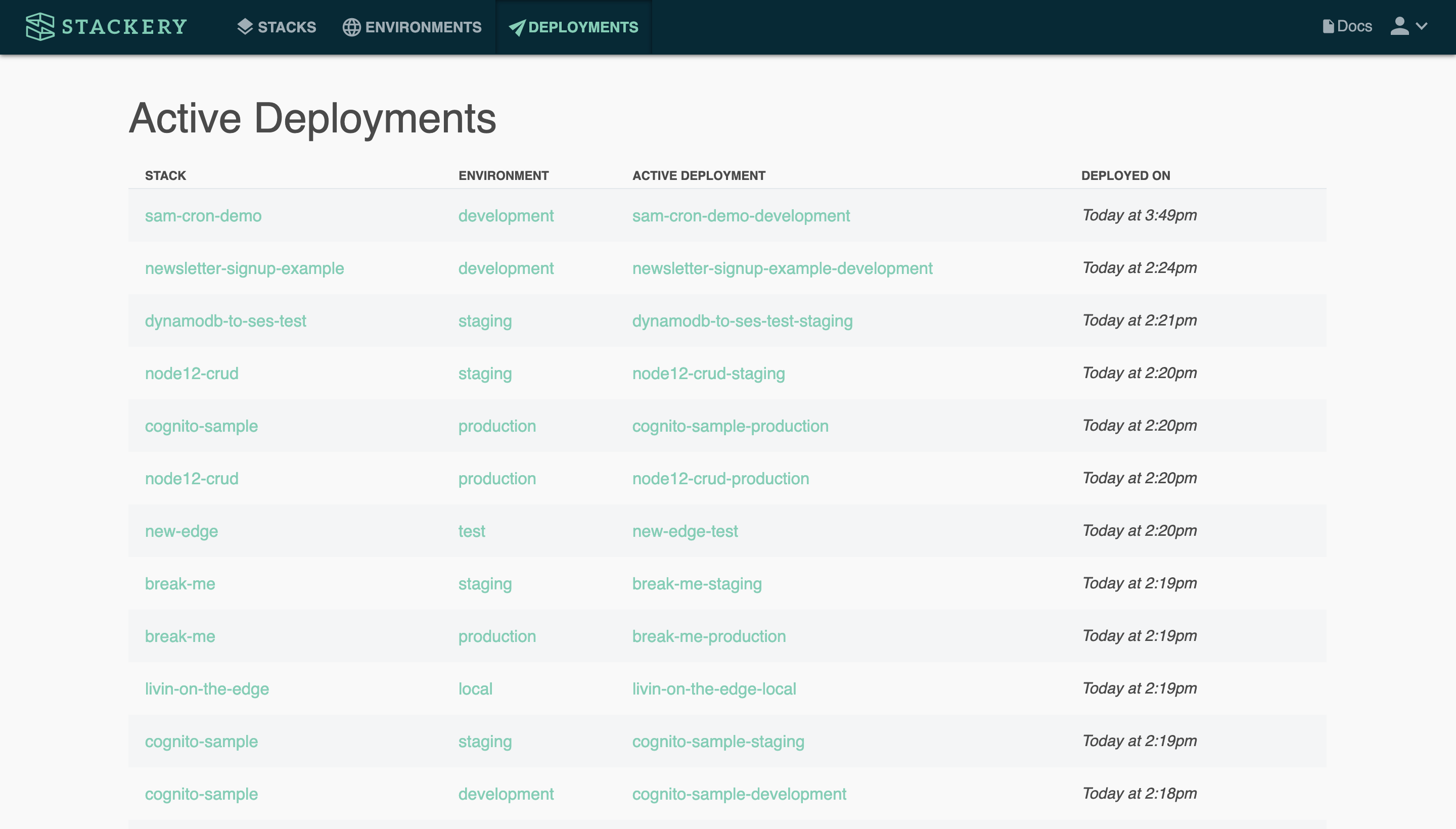Open break-me stack in production row

tap(180, 636)
